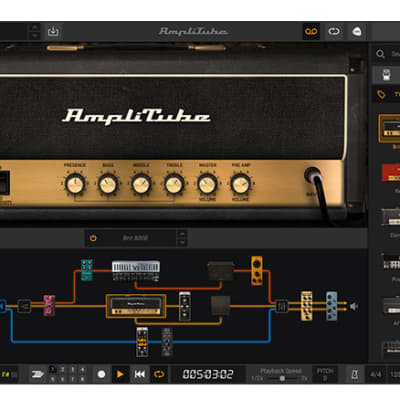400x400 pixels.
Task: Select the previous amp model with the down arrow
Action: click(182, 242)
